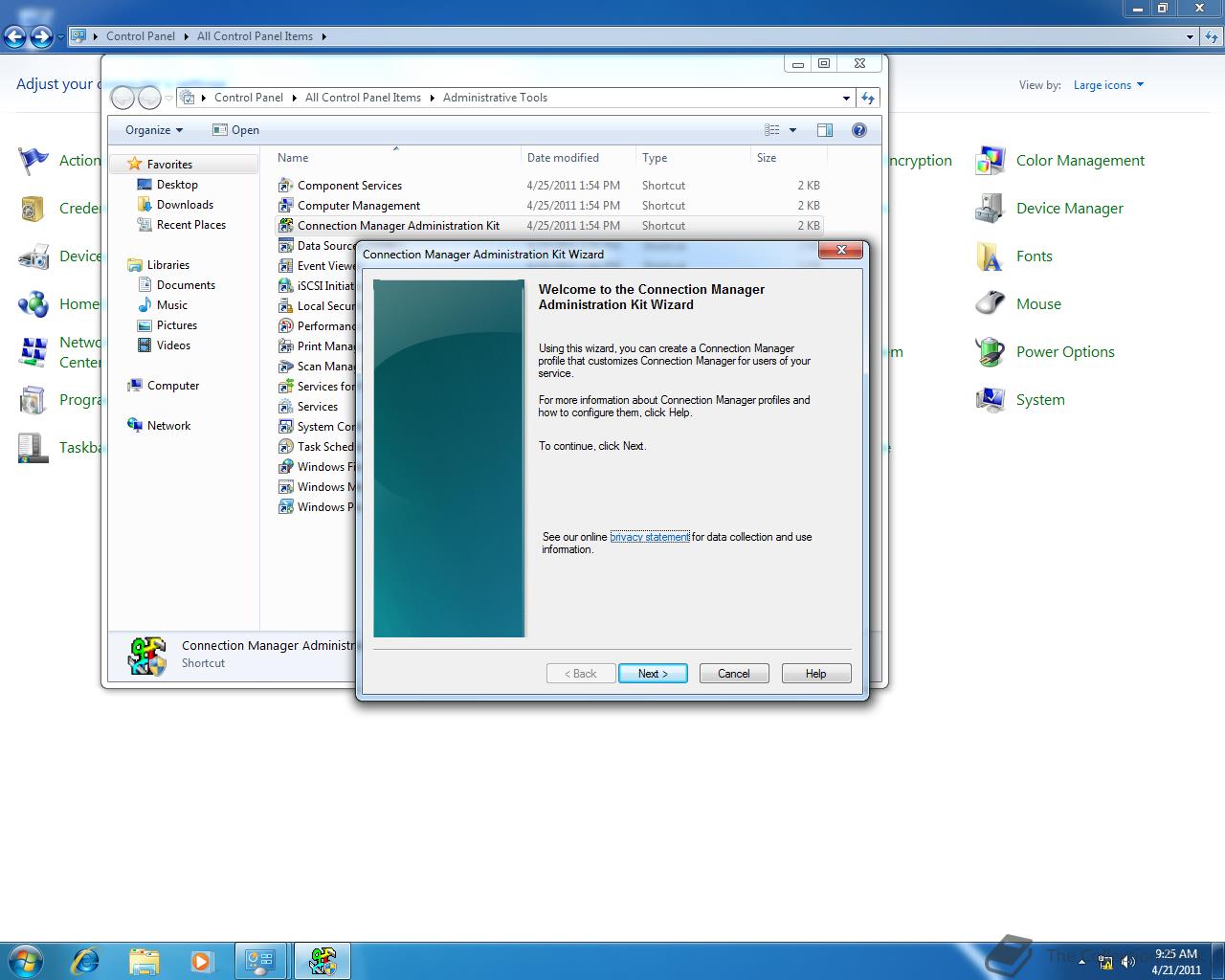Select the Performance Monitor icon

coord(285,325)
